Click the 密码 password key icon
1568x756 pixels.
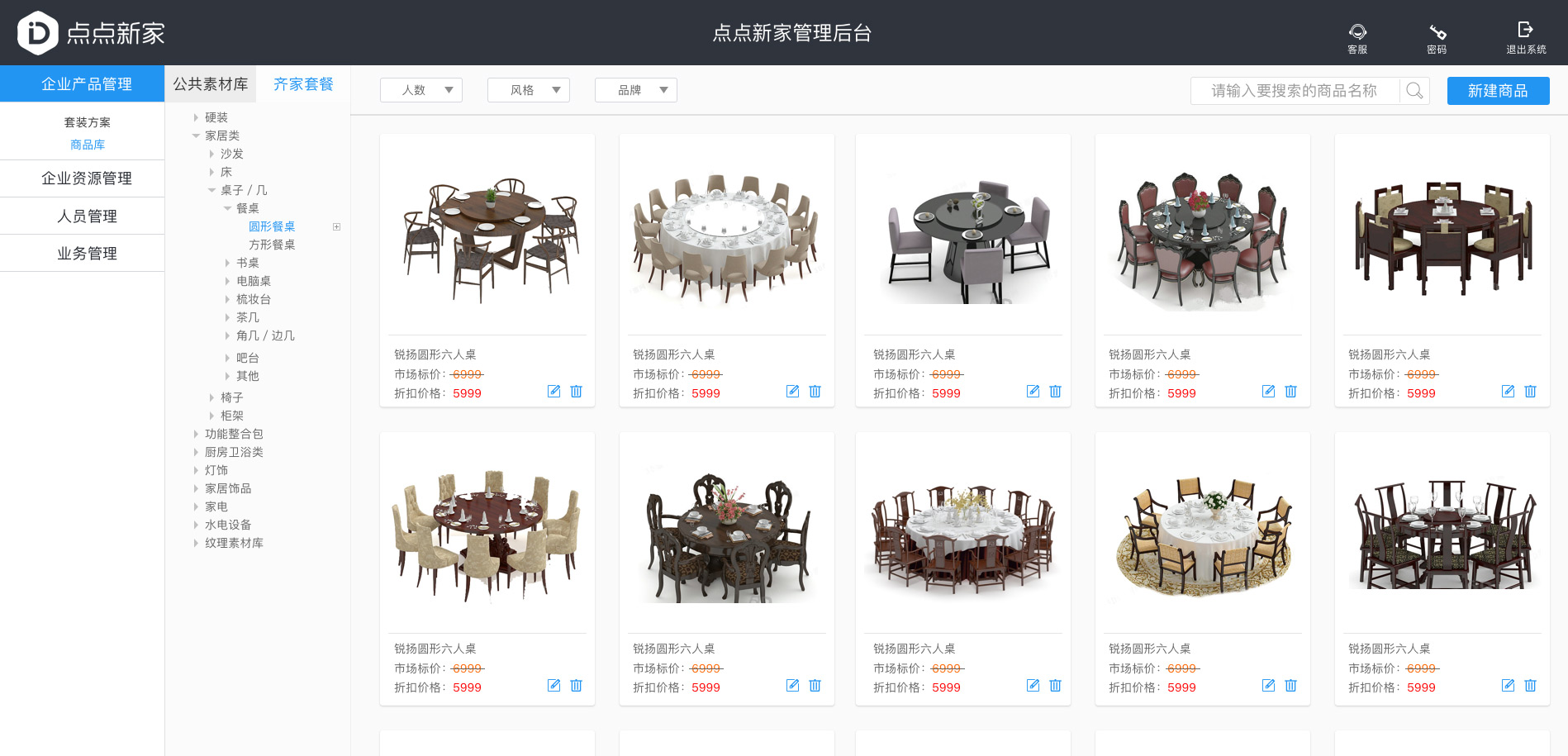[1437, 31]
